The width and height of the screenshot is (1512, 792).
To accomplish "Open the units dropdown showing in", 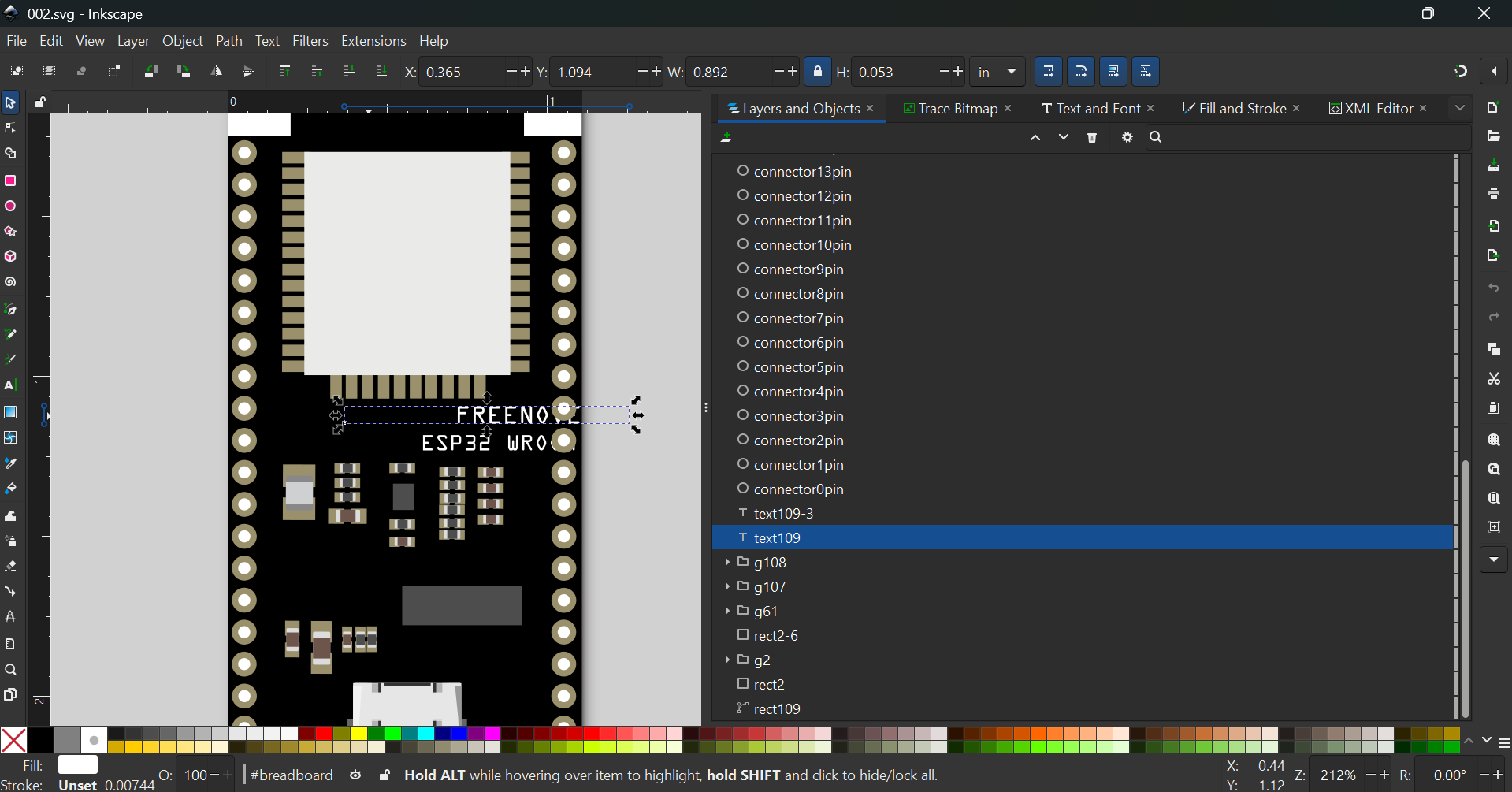I will (997, 72).
